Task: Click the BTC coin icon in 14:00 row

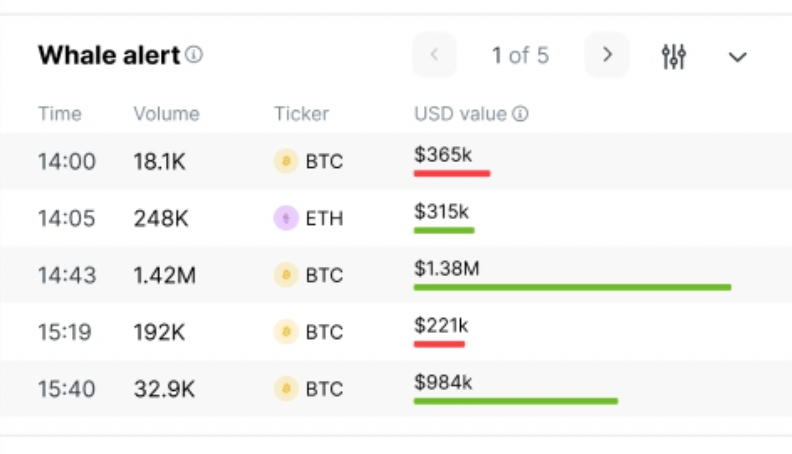Action: point(286,162)
